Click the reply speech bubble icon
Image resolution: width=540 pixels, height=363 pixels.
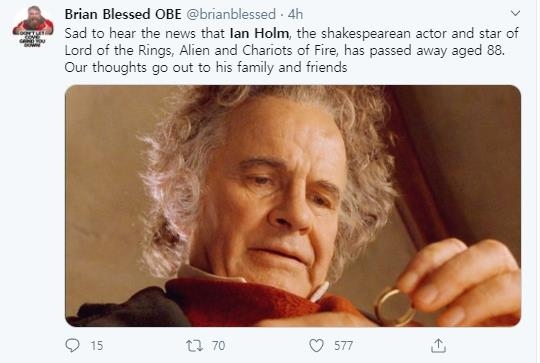click(x=72, y=345)
